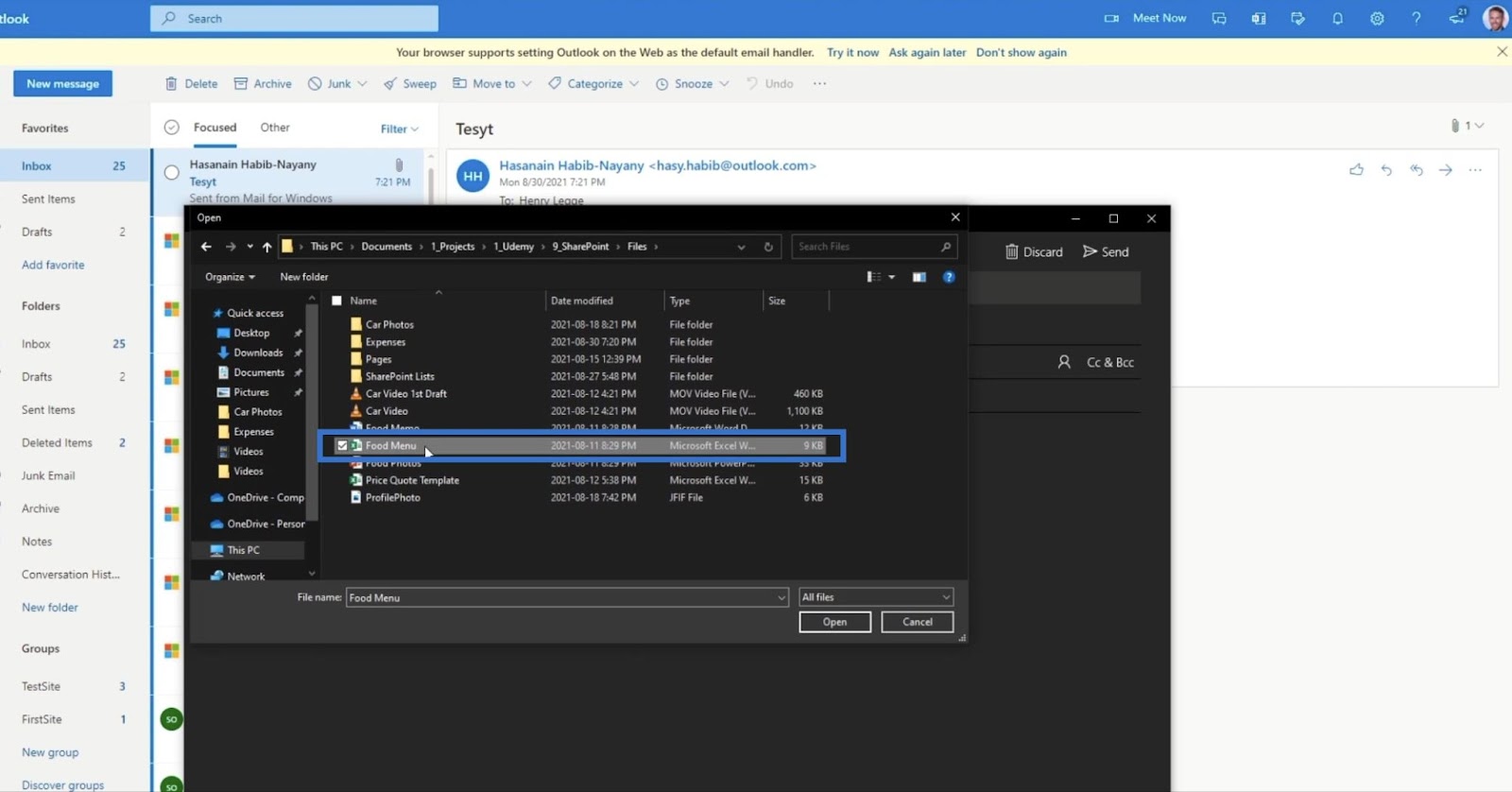Click Don't show again link
Viewport: 1512px width, 792px height.
[x=1021, y=52]
